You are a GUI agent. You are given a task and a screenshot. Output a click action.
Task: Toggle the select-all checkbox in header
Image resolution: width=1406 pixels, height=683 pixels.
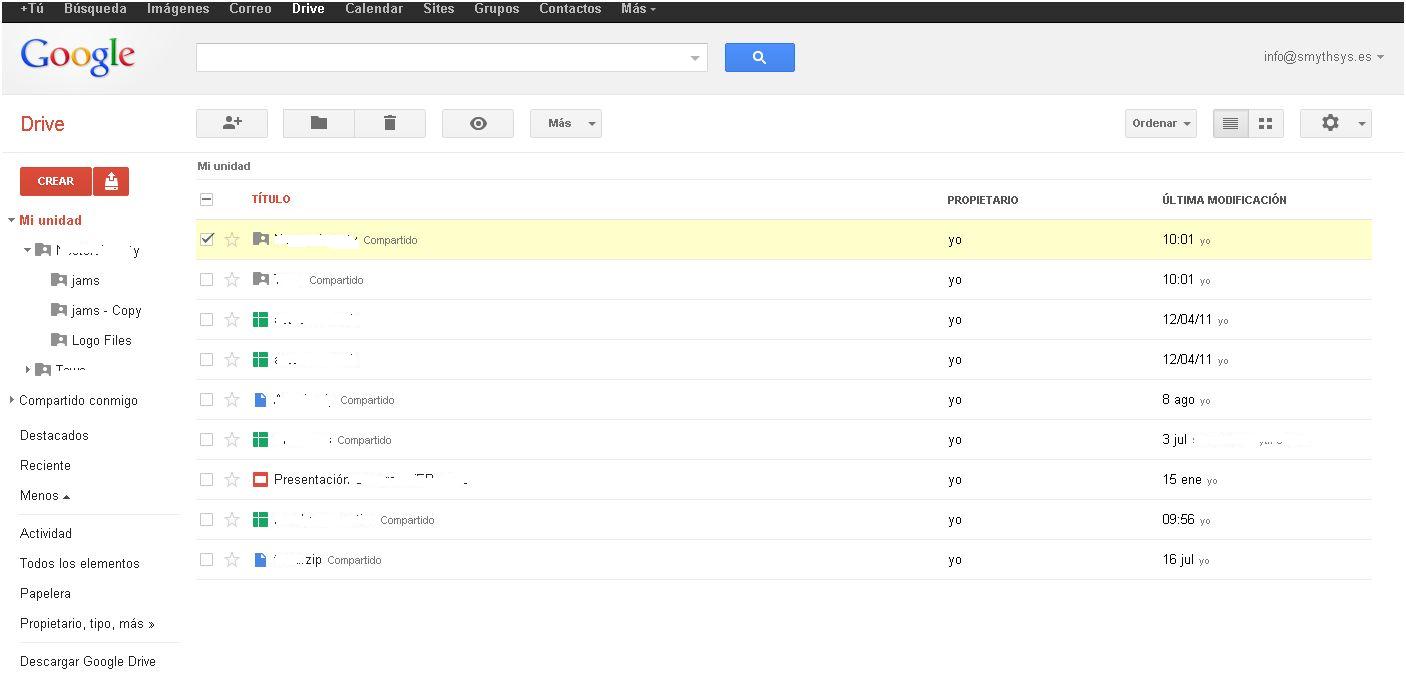[207, 200]
